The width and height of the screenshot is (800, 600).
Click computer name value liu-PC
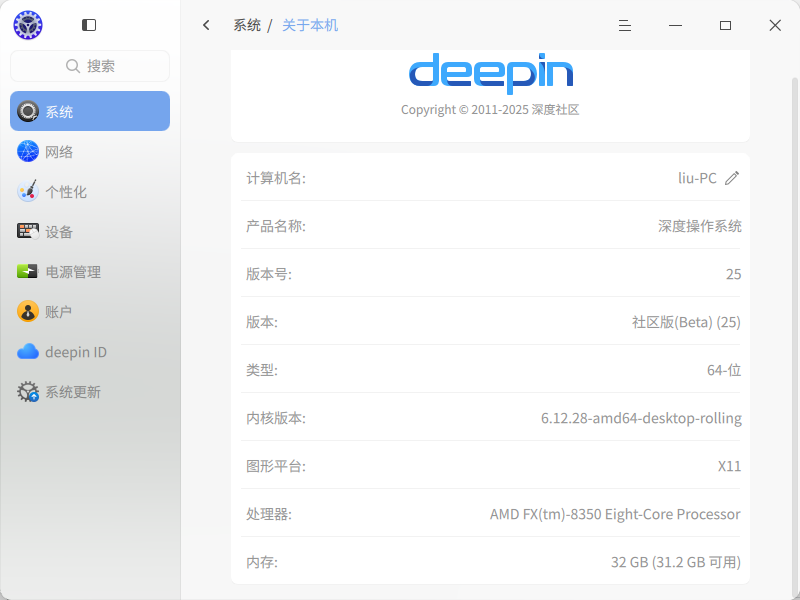tap(697, 178)
